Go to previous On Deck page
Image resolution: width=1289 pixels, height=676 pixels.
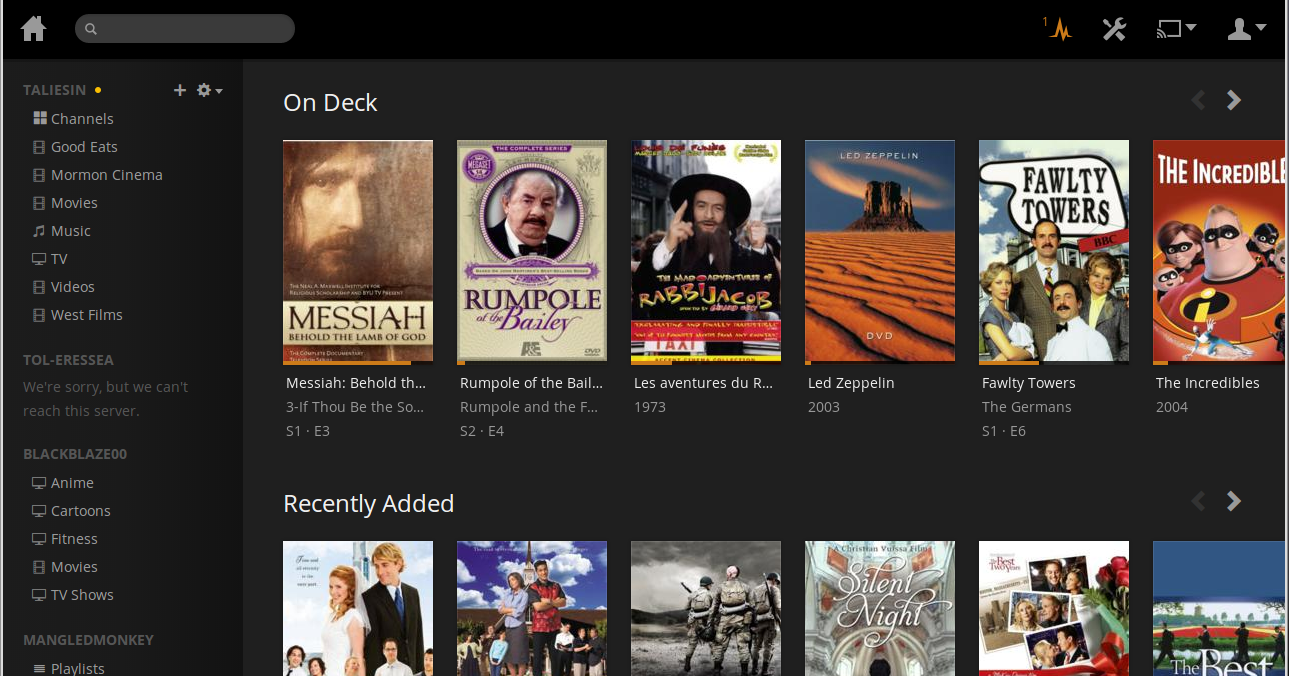click(1198, 100)
